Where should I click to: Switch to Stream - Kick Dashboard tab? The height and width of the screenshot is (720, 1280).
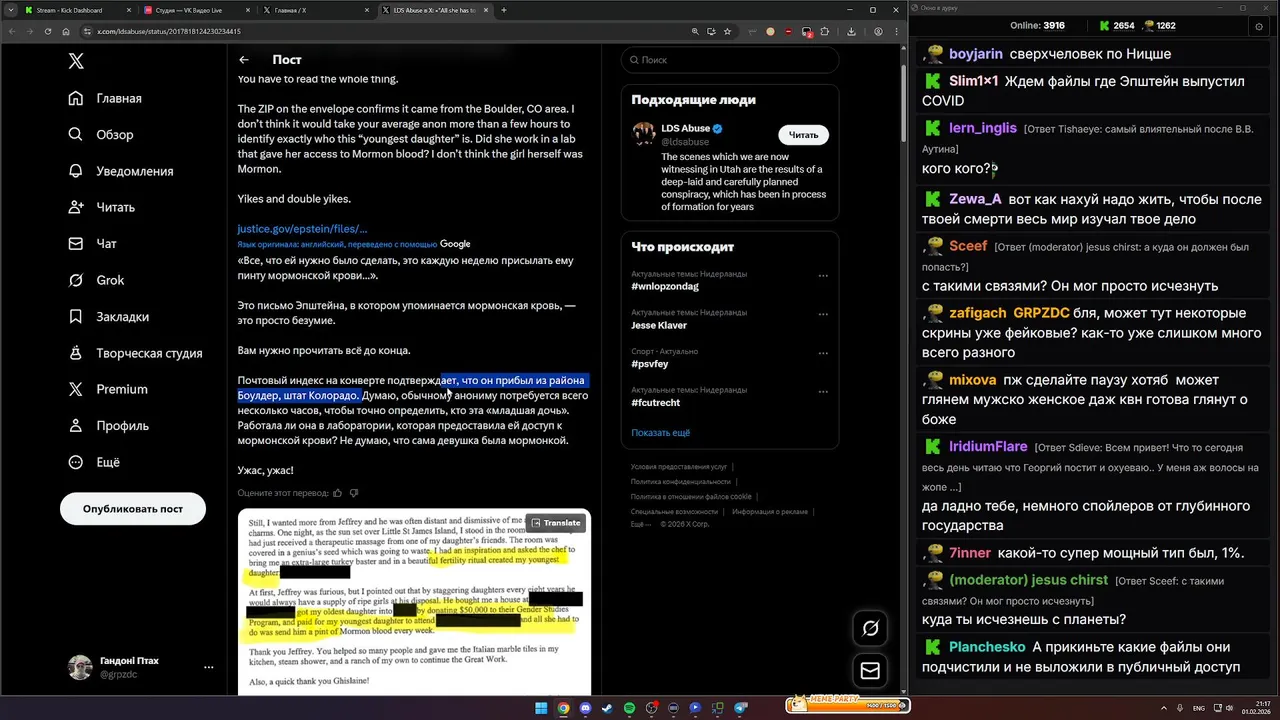[76, 10]
